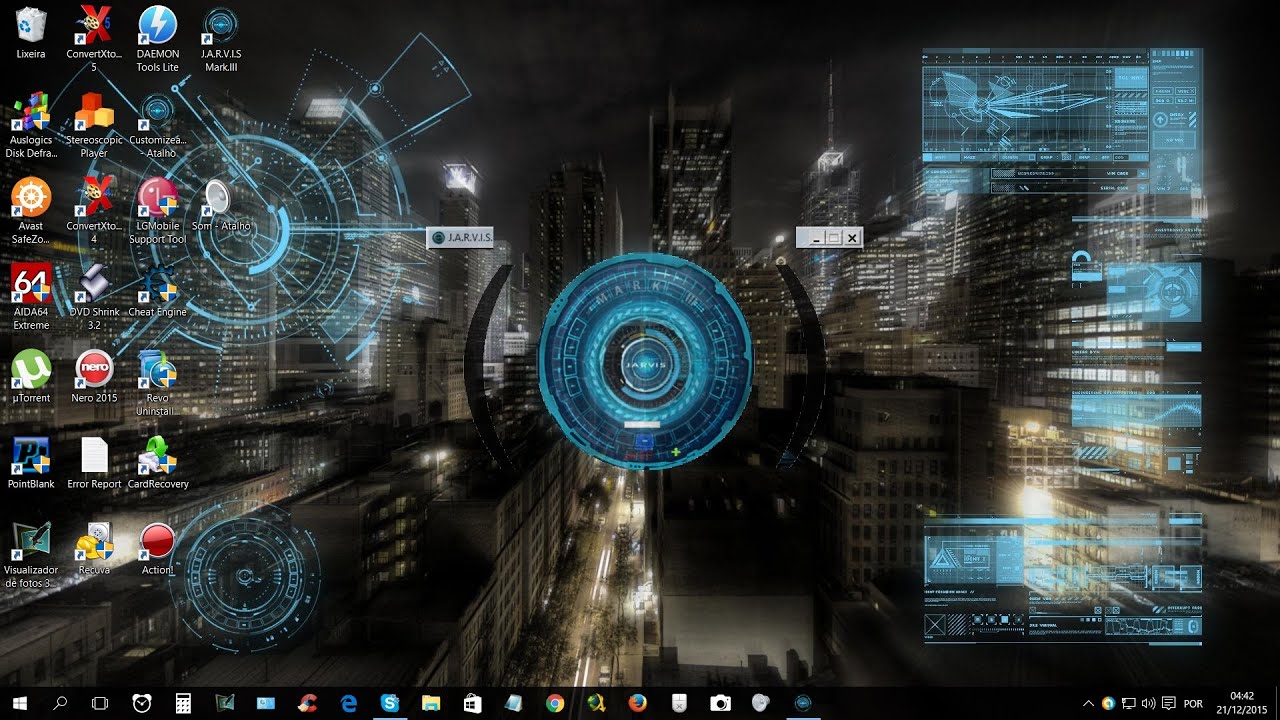Screen dimensions: 1280x720
Task: Click the green plus sign in JARVIS widget
Action: tap(676, 453)
